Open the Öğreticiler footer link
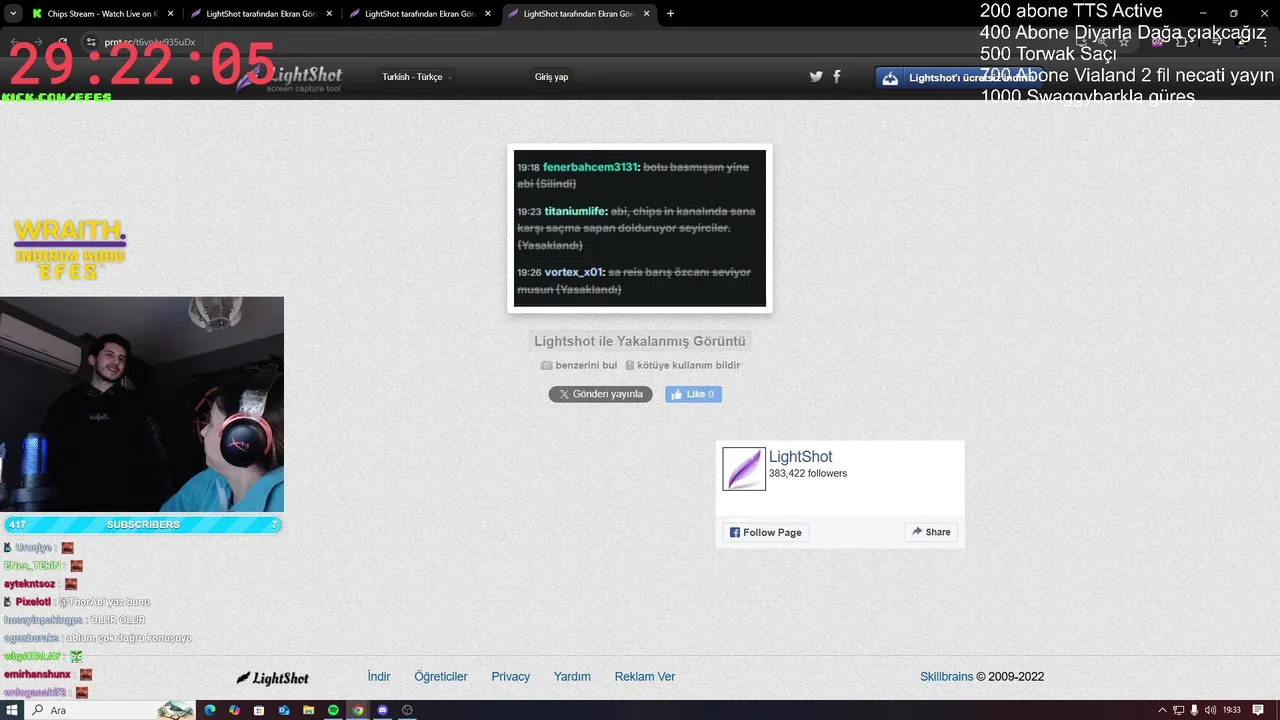 [441, 677]
